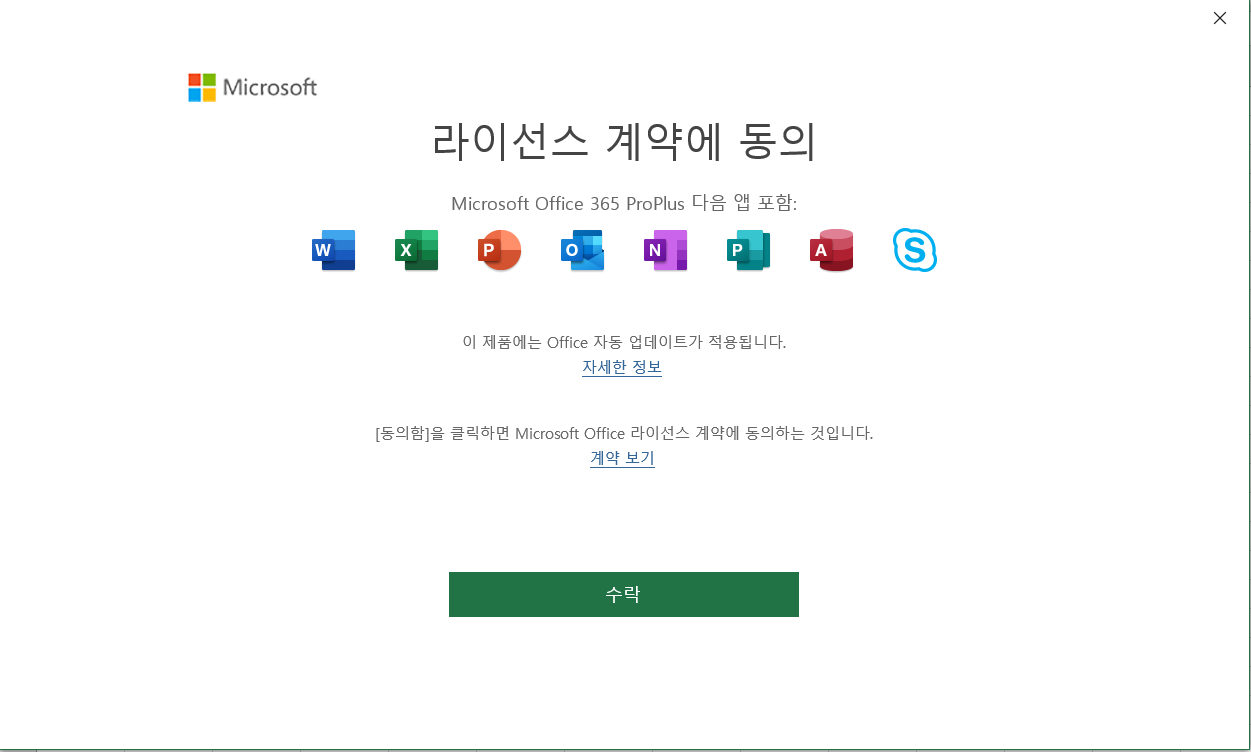Accept the license with 수락 button
Image resolution: width=1251 pixels, height=752 pixels.
point(624,594)
